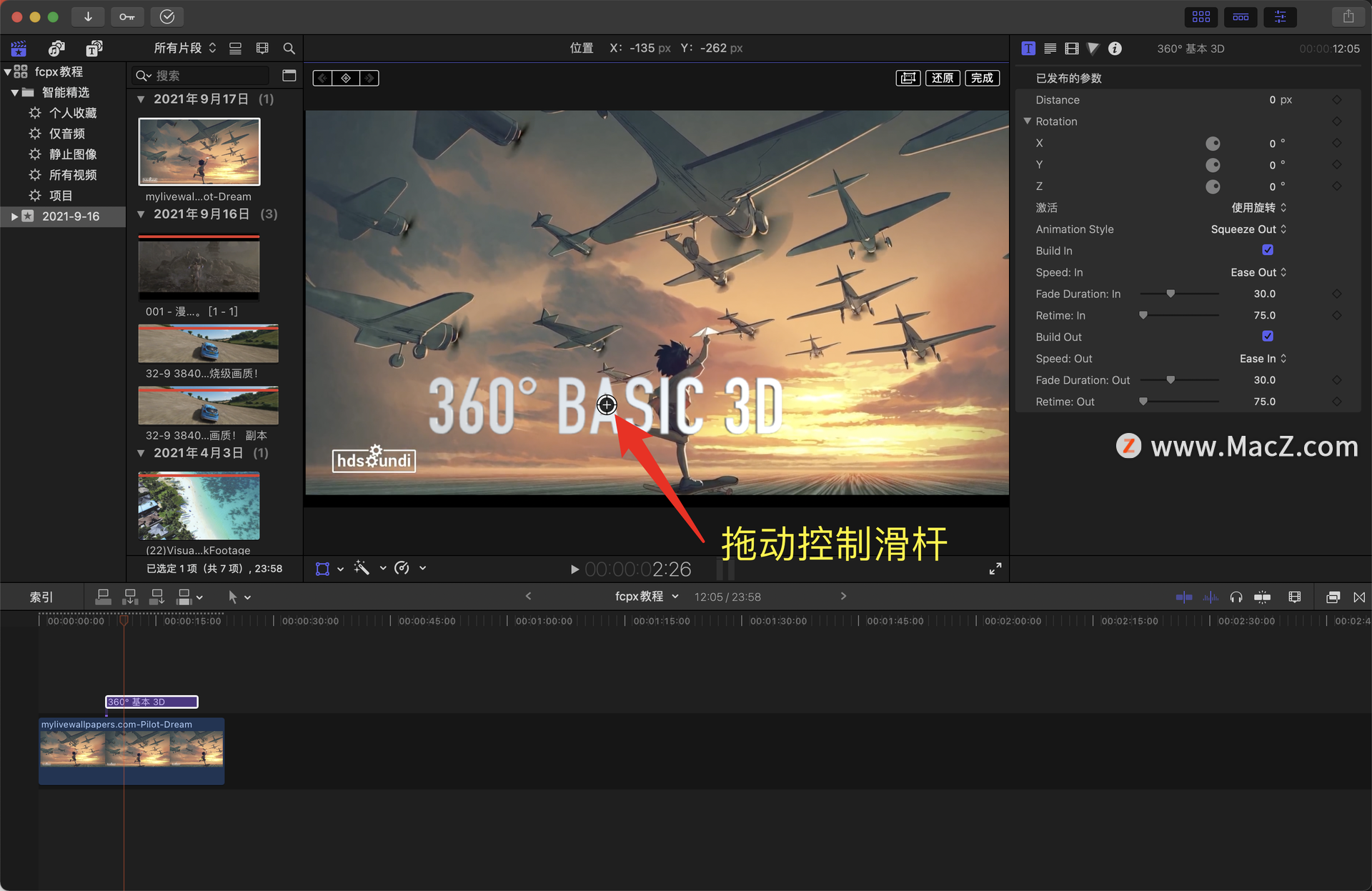Open the Text inspector tab
Screen dimensions: 1372x891
click(1028, 49)
